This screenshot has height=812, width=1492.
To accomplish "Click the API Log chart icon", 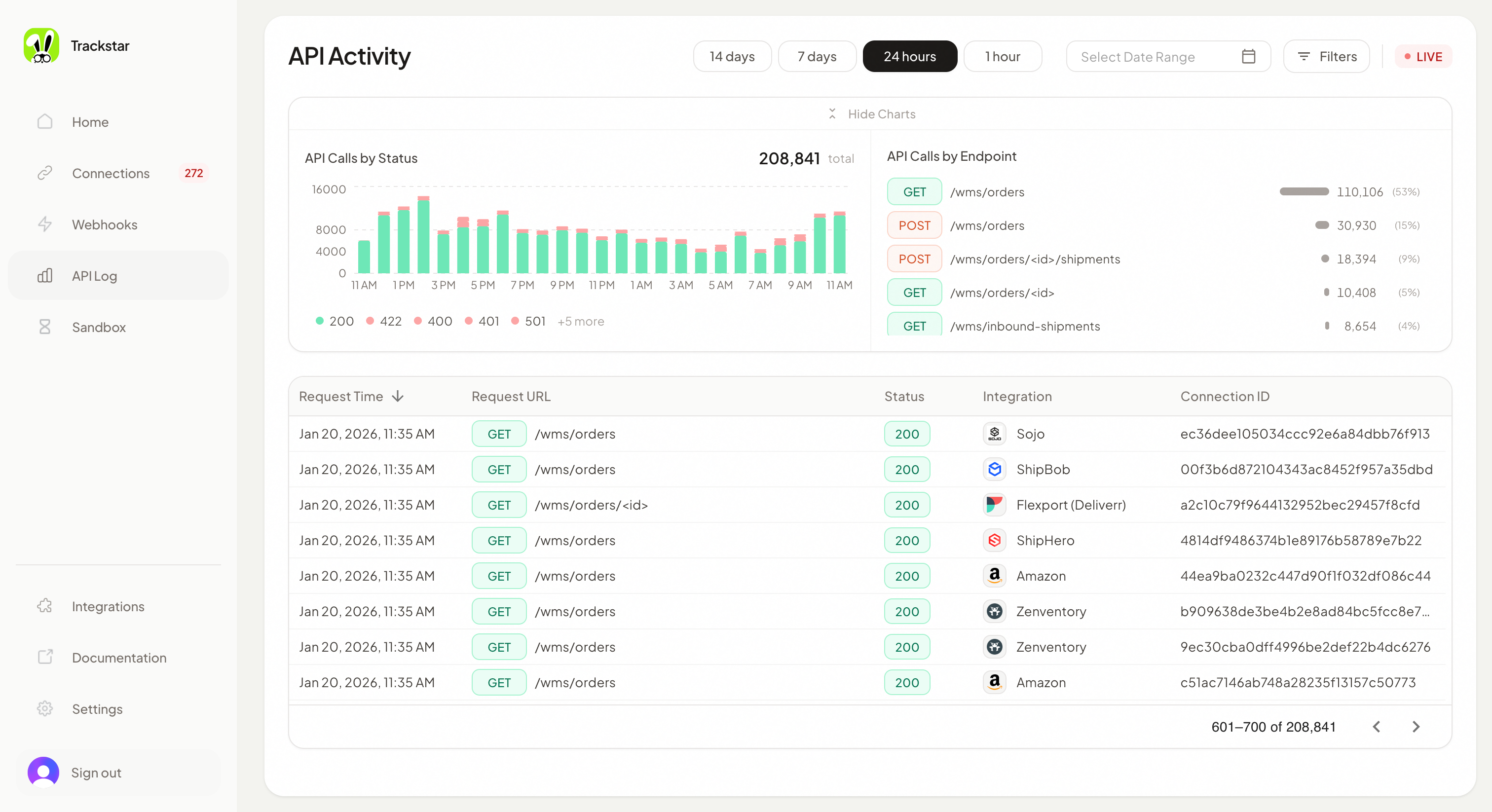I will pos(45,276).
